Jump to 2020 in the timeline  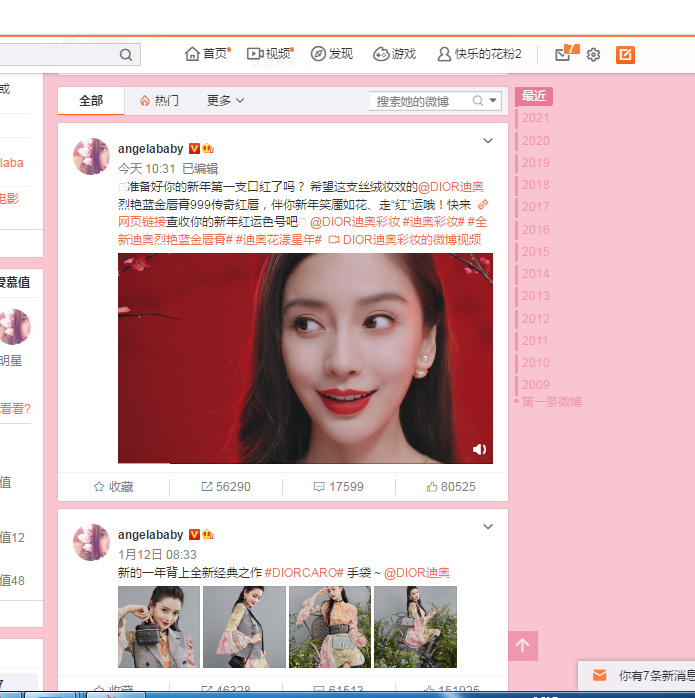tap(536, 140)
